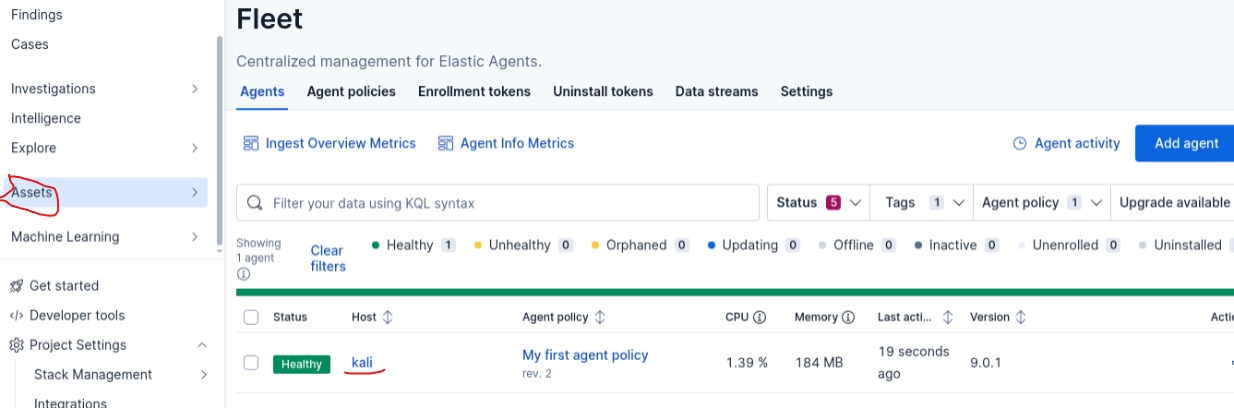
Task: Click the Clear filters link
Action: pos(327,258)
